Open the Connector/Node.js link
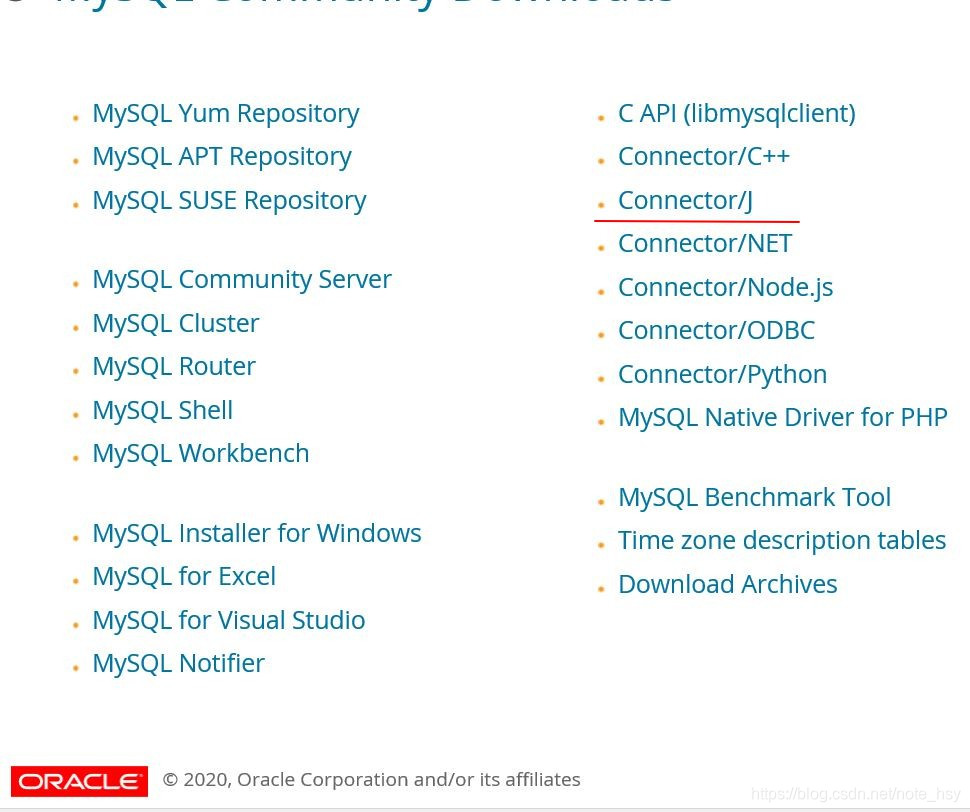970x812 pixels. [x=726, y=288]
